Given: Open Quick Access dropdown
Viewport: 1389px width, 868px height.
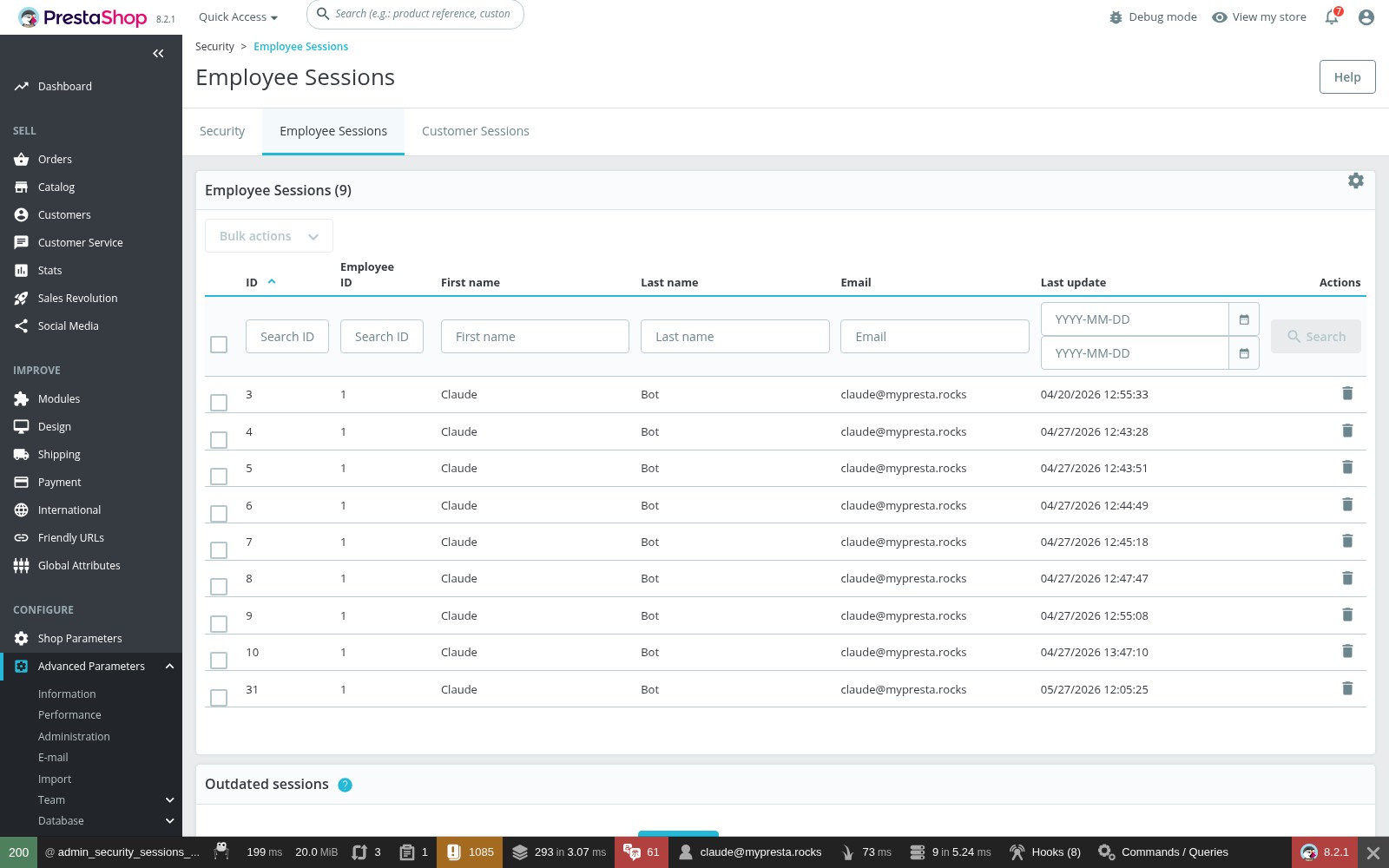Looking at the screenshot, I should point(238,17).
